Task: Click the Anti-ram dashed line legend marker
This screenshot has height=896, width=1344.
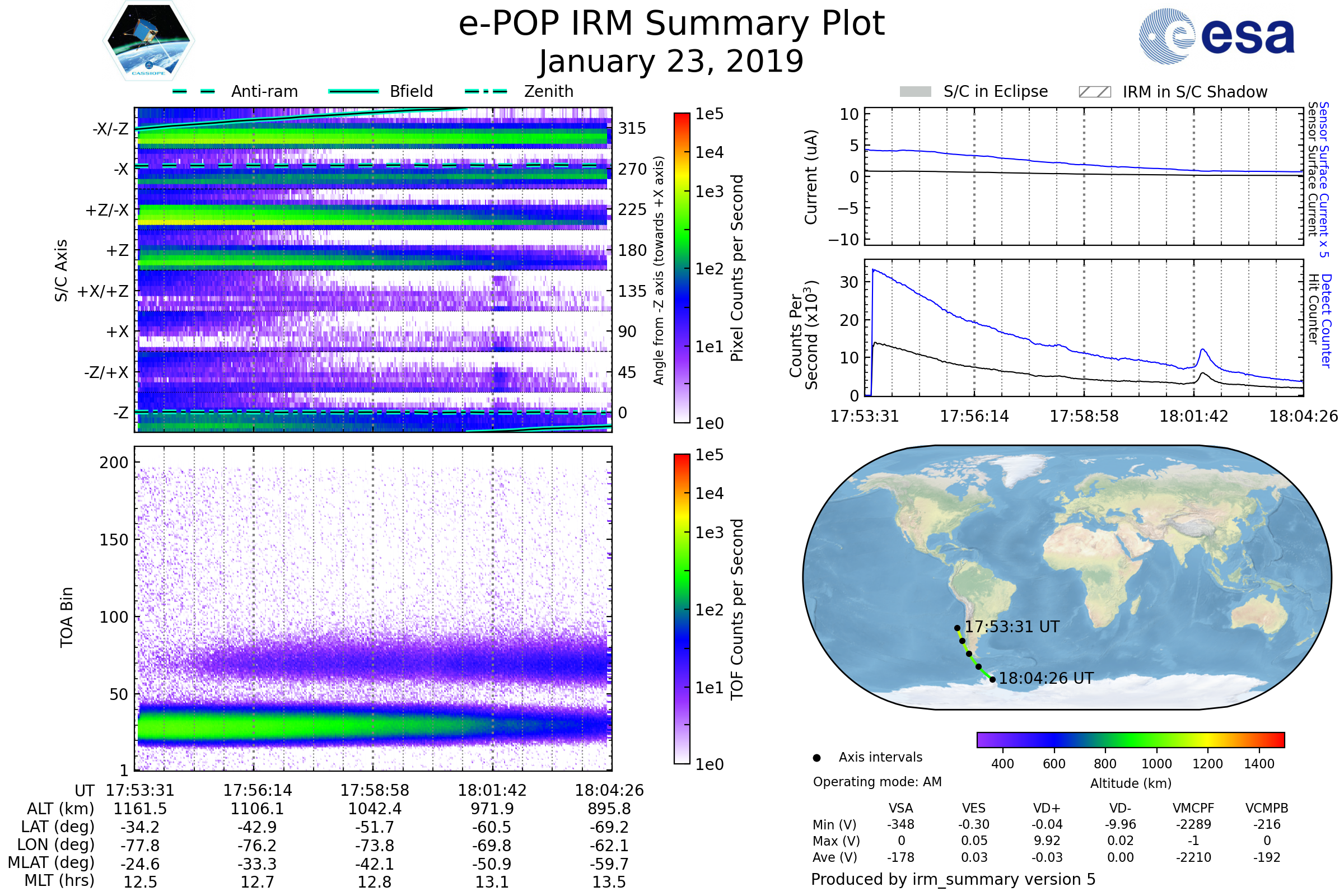Action: click(194, 91)
